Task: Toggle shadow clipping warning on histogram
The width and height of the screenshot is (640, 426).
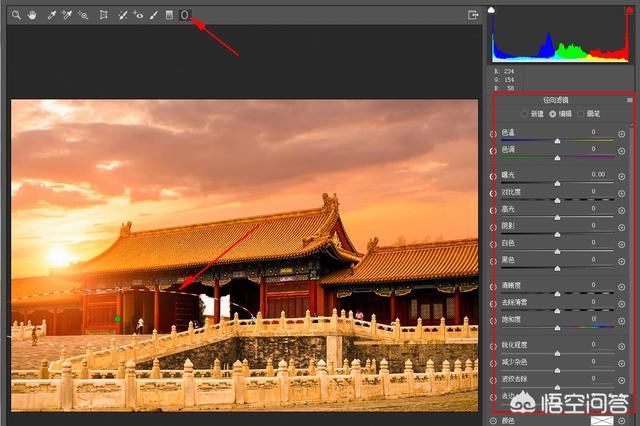Action: pos(491,10)
